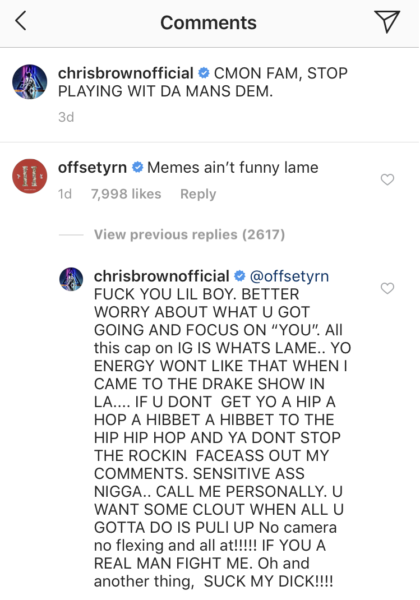Open chrisbrownofficial avatar beside the caption
This screenshot has width=420, height=600.
pyautogui.click(x=30, y=82)
